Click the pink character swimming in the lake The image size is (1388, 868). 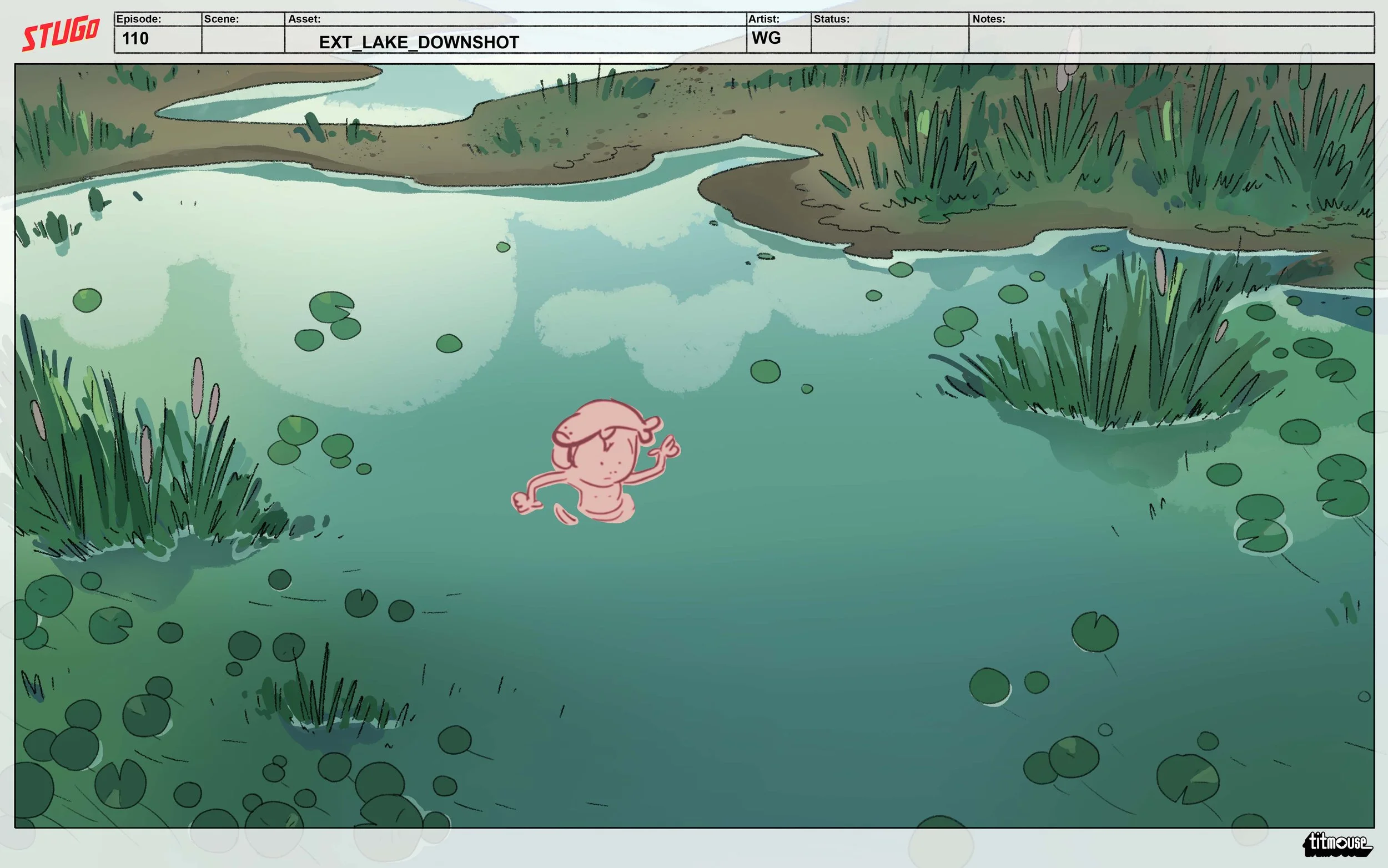(x=596, y=462)
